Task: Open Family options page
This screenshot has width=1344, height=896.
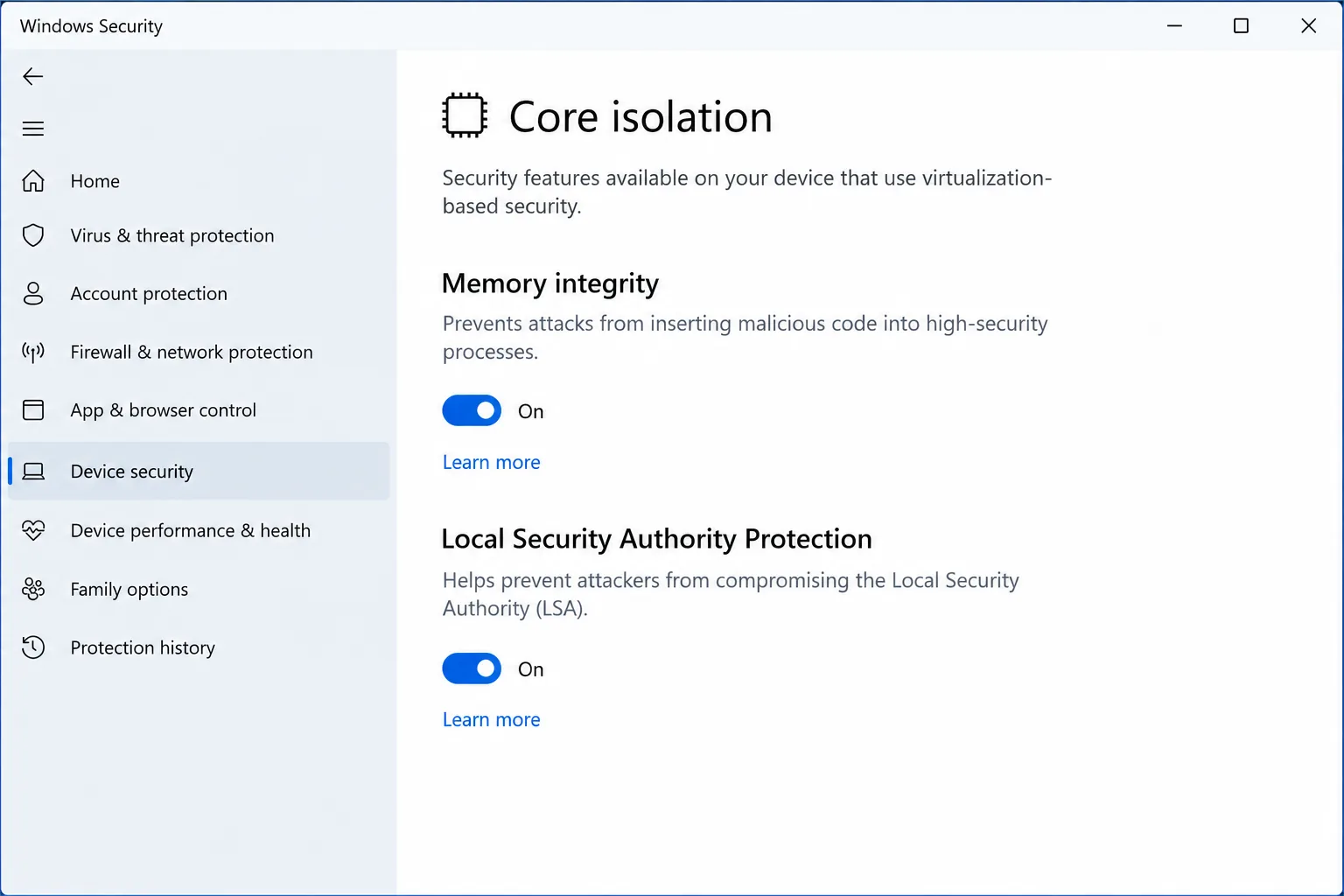Action: coord(199,589)
